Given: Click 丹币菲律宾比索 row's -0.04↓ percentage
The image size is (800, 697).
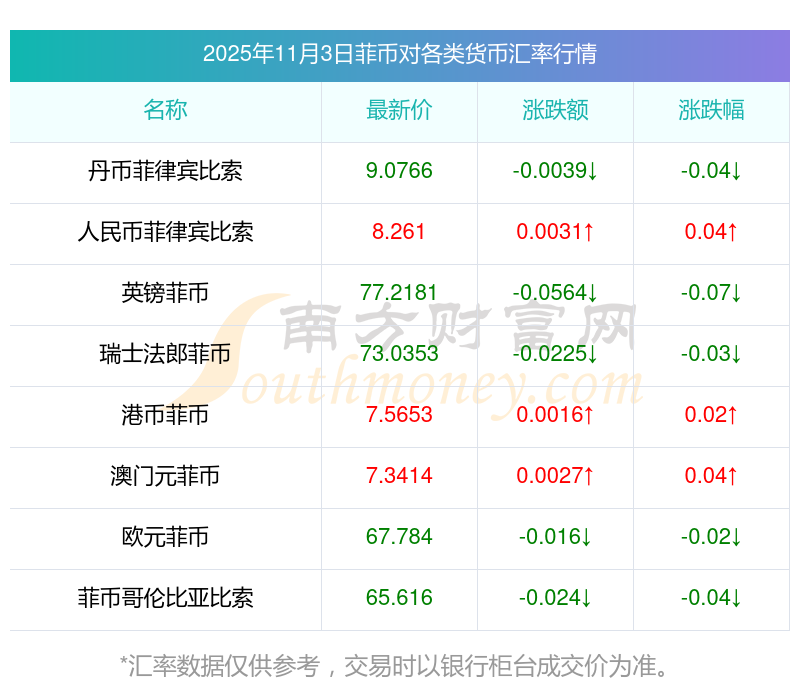Looking at the screenshot, I should (711, 171).
